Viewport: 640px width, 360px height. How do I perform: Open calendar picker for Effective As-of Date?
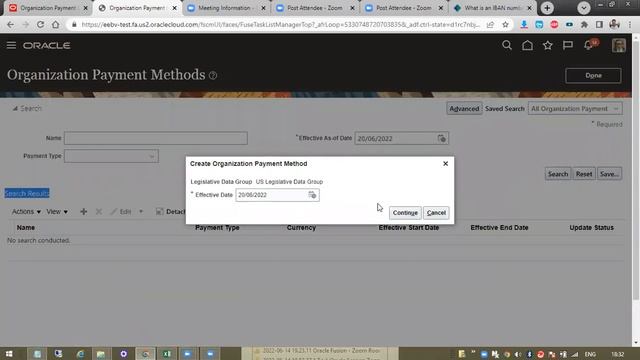(442, 139)
